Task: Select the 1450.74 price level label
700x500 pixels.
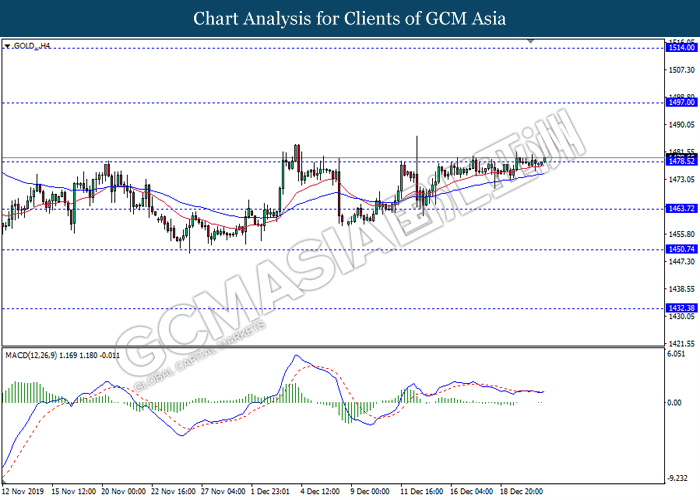Action: (x=681, y=249)
